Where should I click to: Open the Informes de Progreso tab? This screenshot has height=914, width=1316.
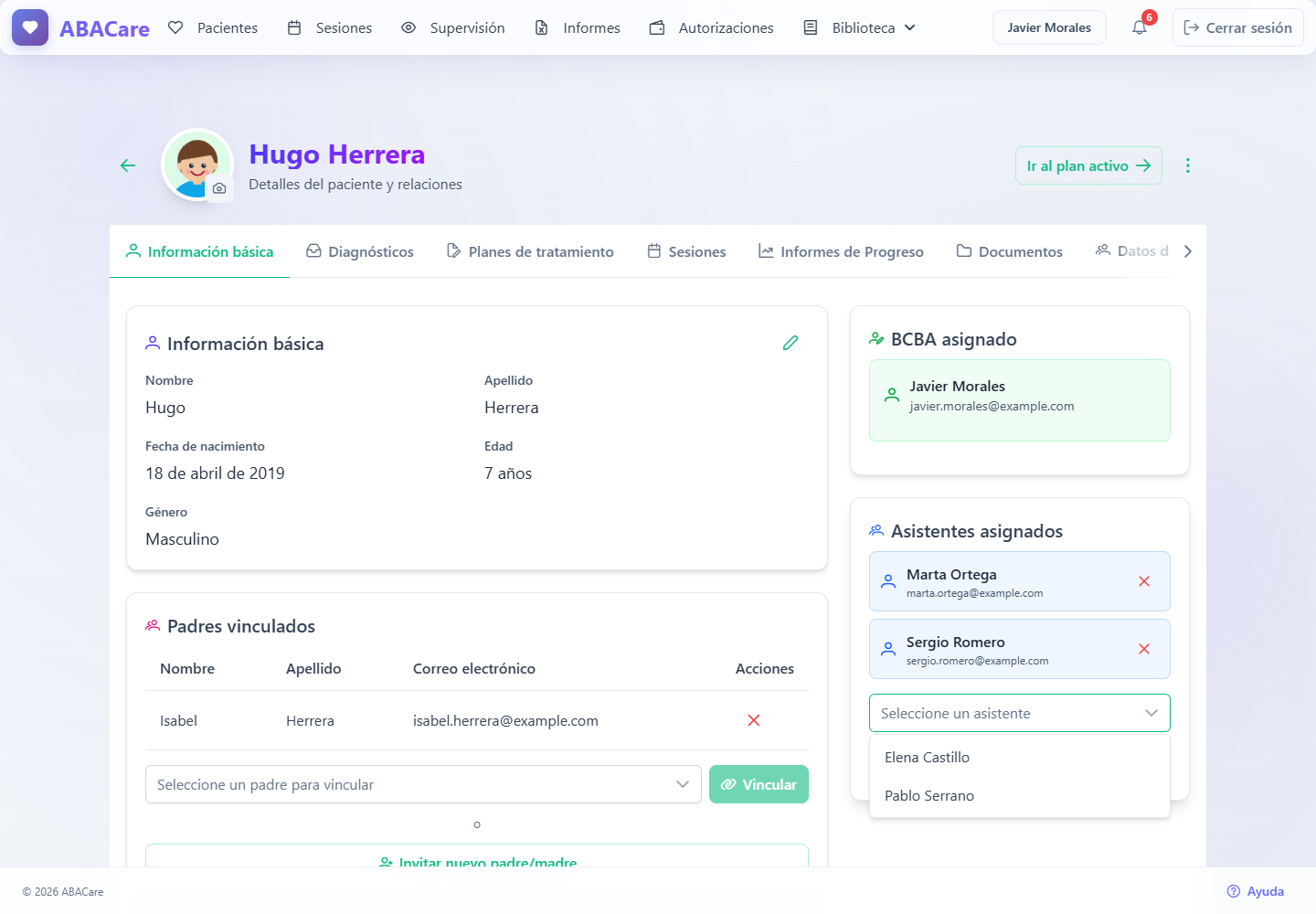click(x=841, y=251)
